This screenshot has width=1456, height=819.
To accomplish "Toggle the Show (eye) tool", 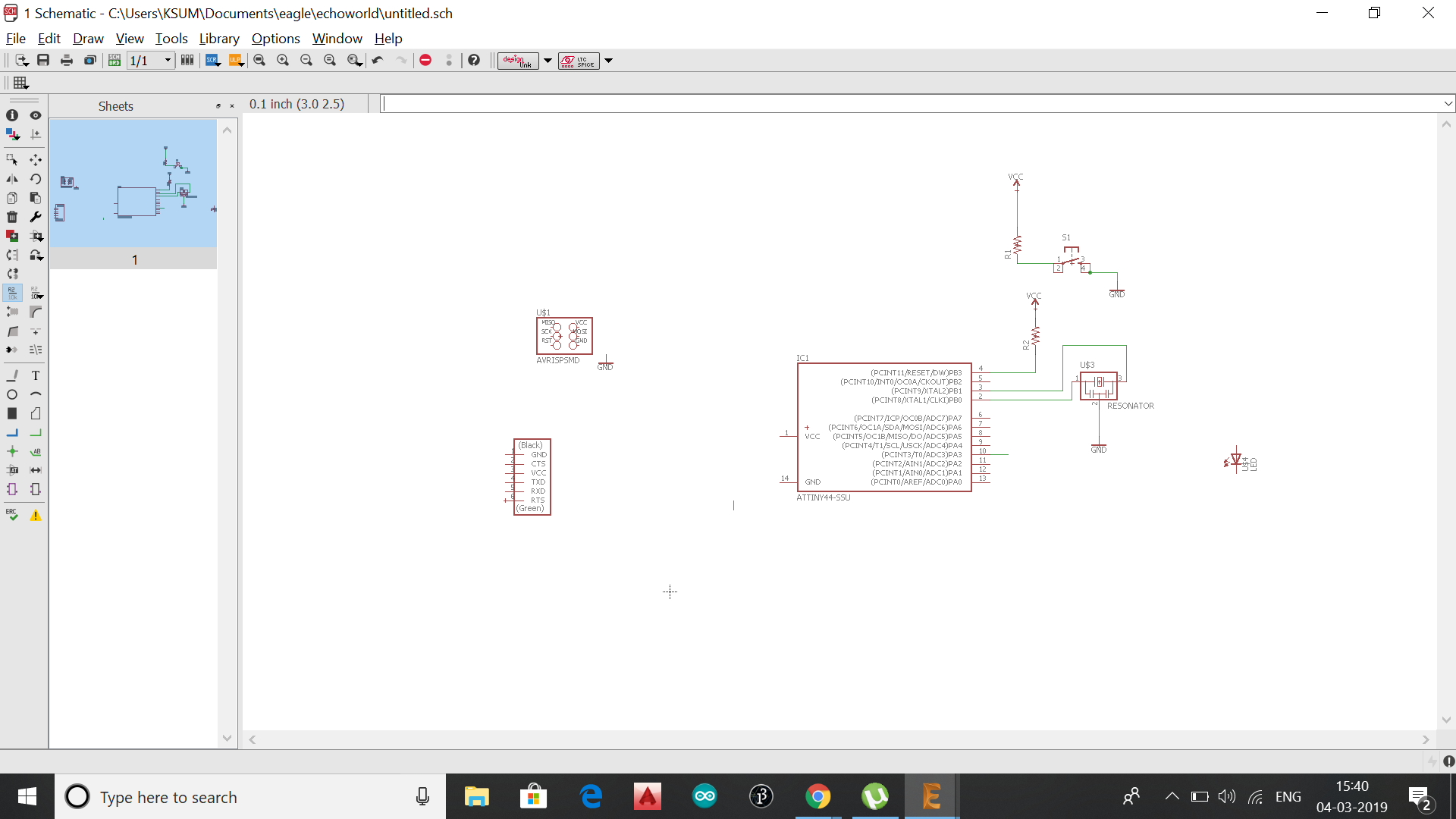I will point(36,115).
